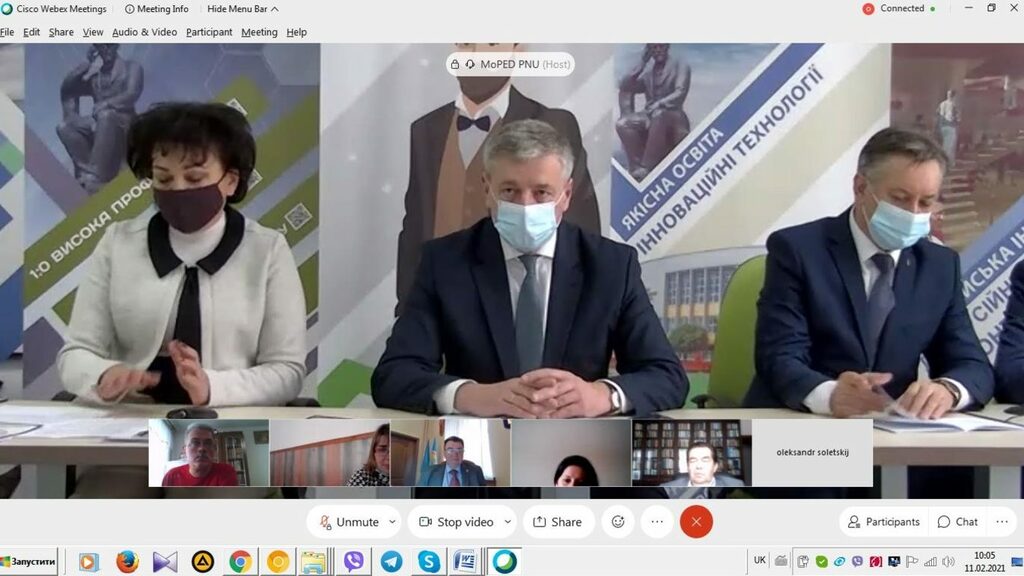This screenshot has width=1024, height=576.
Task: Open Viber from the taskbar
Action: (353, 562)
